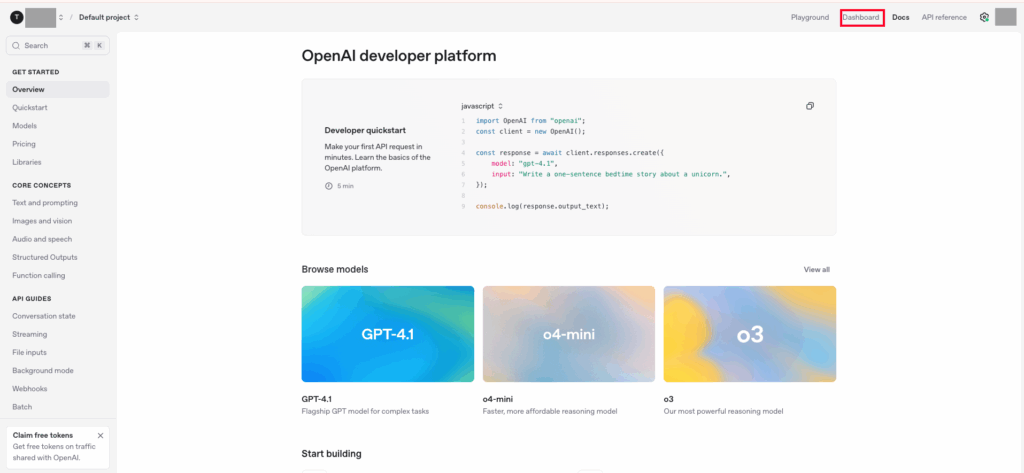Navigate to Function calling in sidebar
The image size is (1024, 473).
click(39, 275)
